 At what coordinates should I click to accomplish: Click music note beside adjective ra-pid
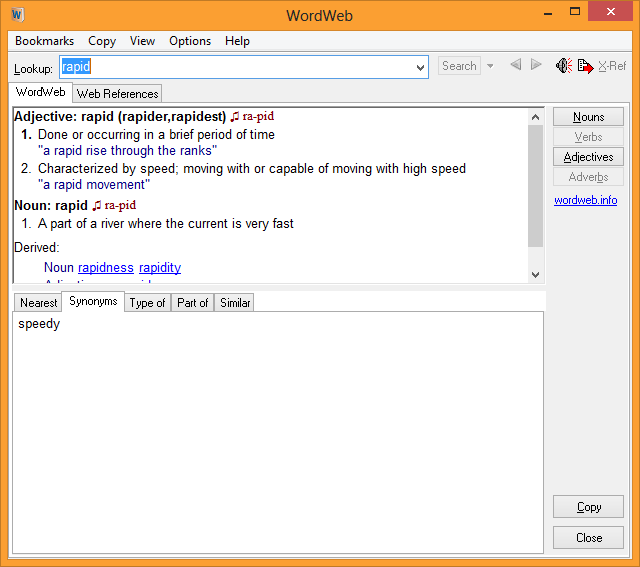[x=234, y=117]
